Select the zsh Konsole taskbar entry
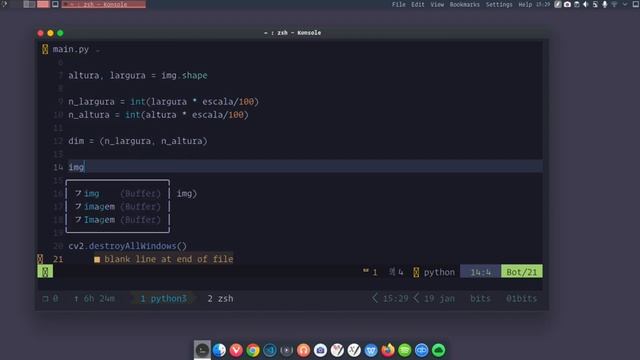Viewport: 640px width, 360px height. coord(104,4)
